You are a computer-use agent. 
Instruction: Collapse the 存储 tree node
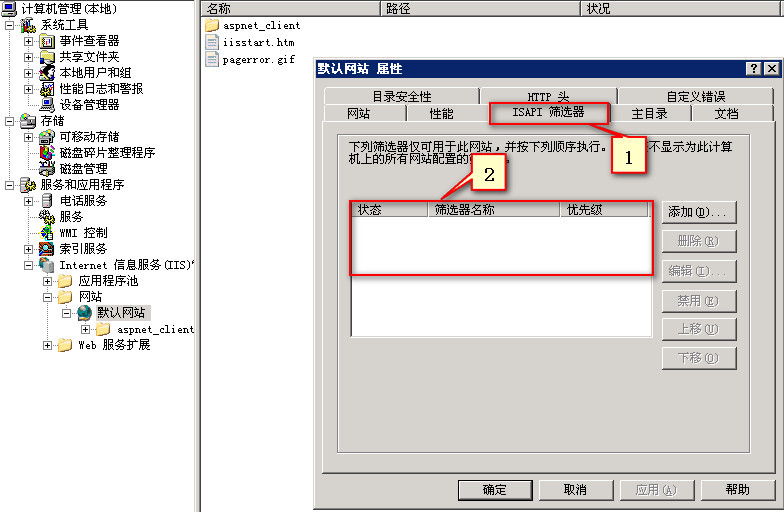point(10,121)
